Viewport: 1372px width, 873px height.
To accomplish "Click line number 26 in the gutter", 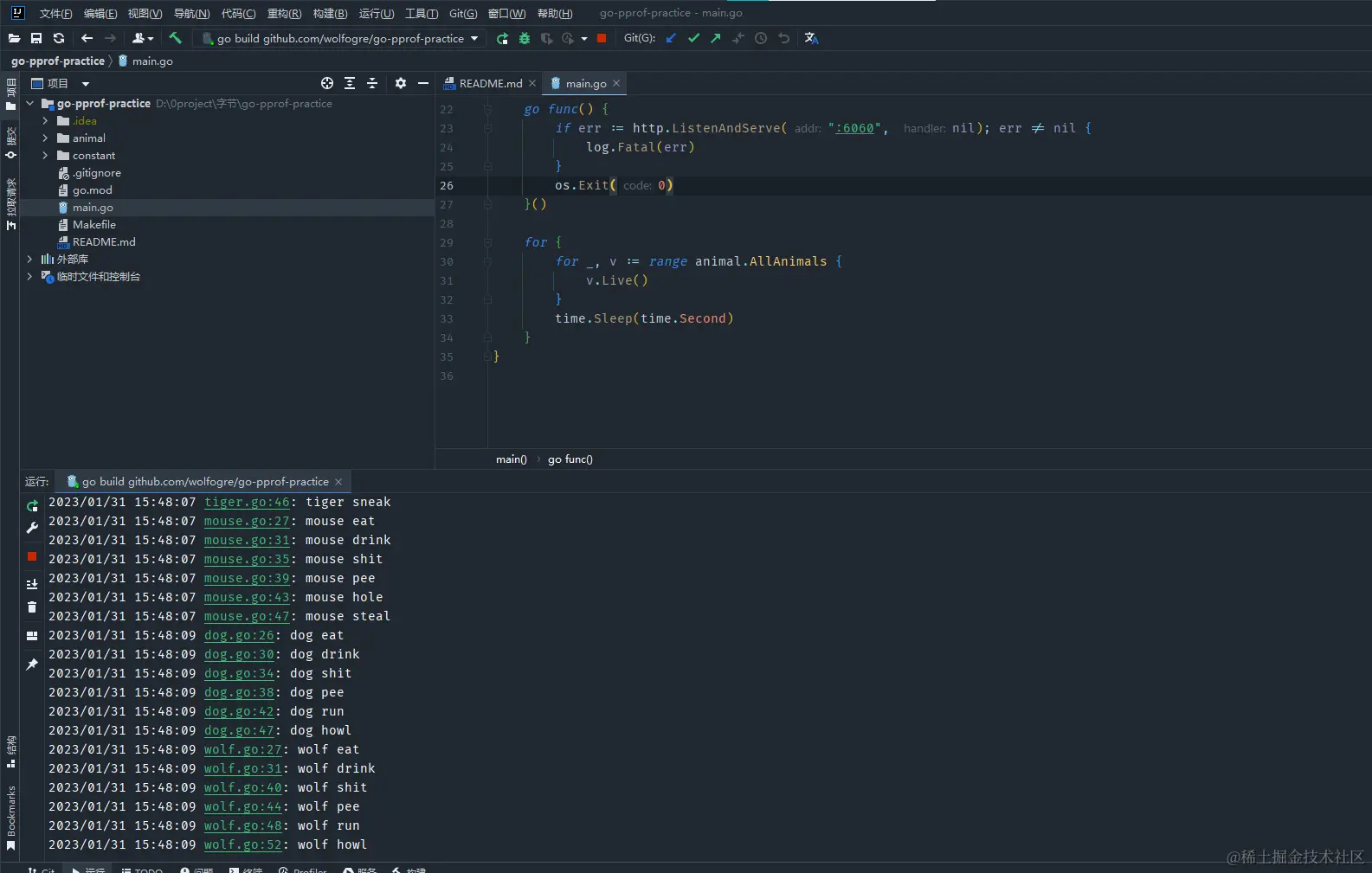I will coord(447,185).
